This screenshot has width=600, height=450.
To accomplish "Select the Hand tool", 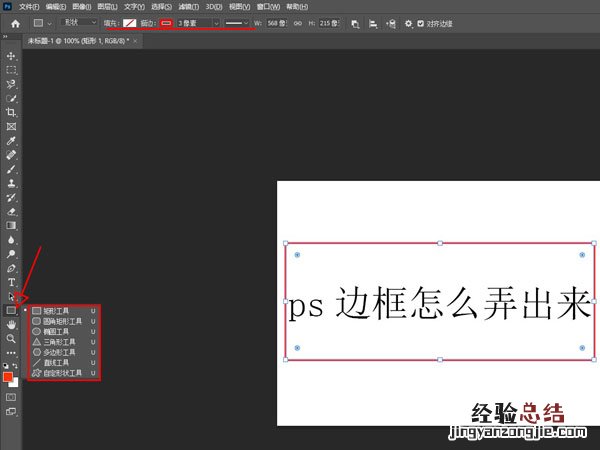I will point(12,325).
